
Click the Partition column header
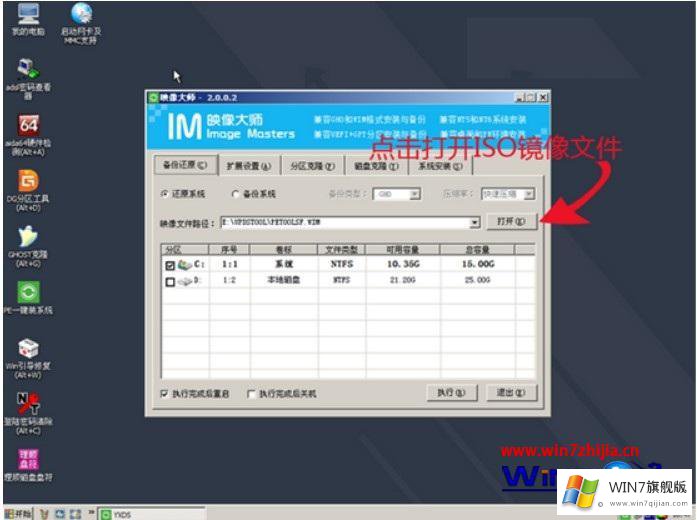click(185, 249)
